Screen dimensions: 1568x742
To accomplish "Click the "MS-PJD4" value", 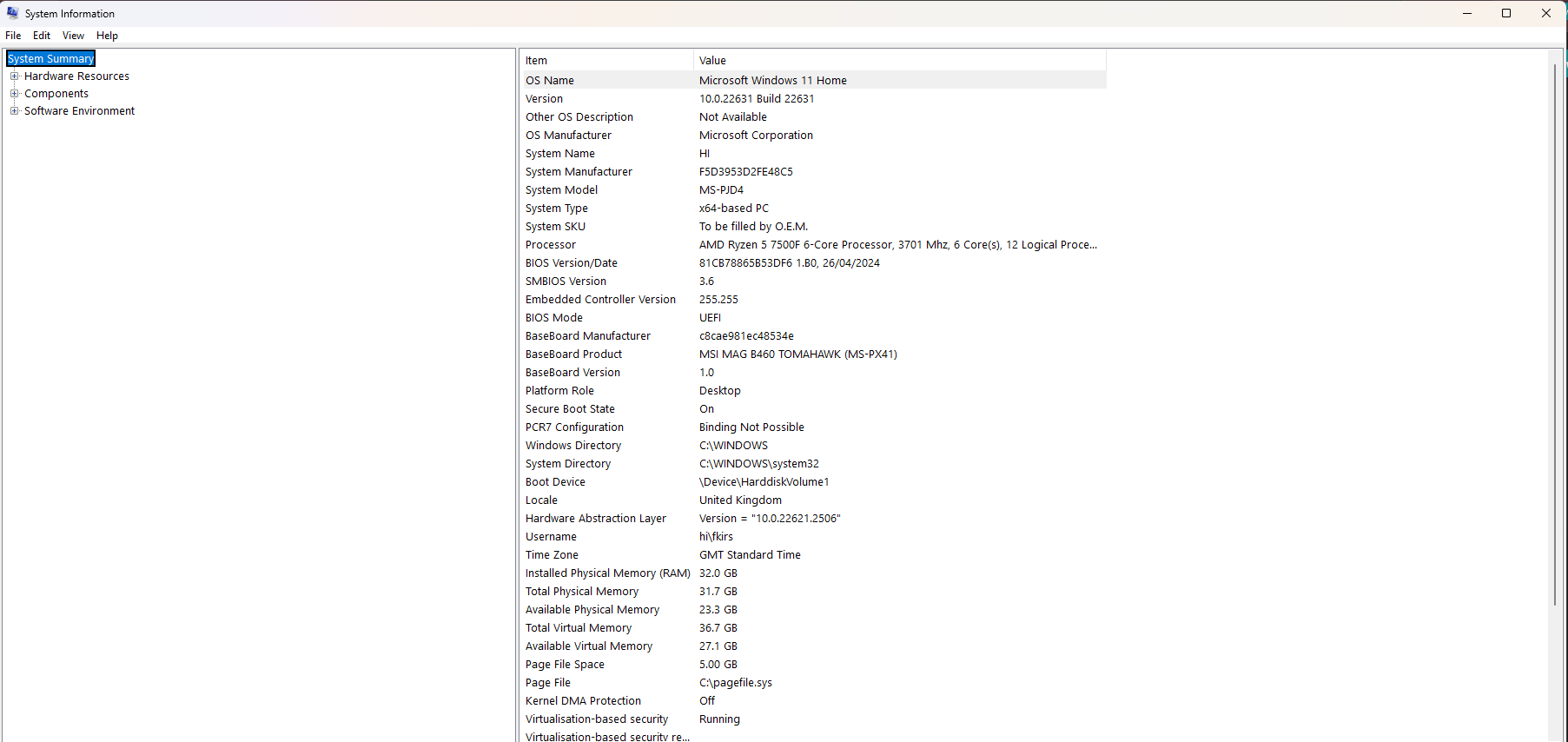I will coord(721,189).
